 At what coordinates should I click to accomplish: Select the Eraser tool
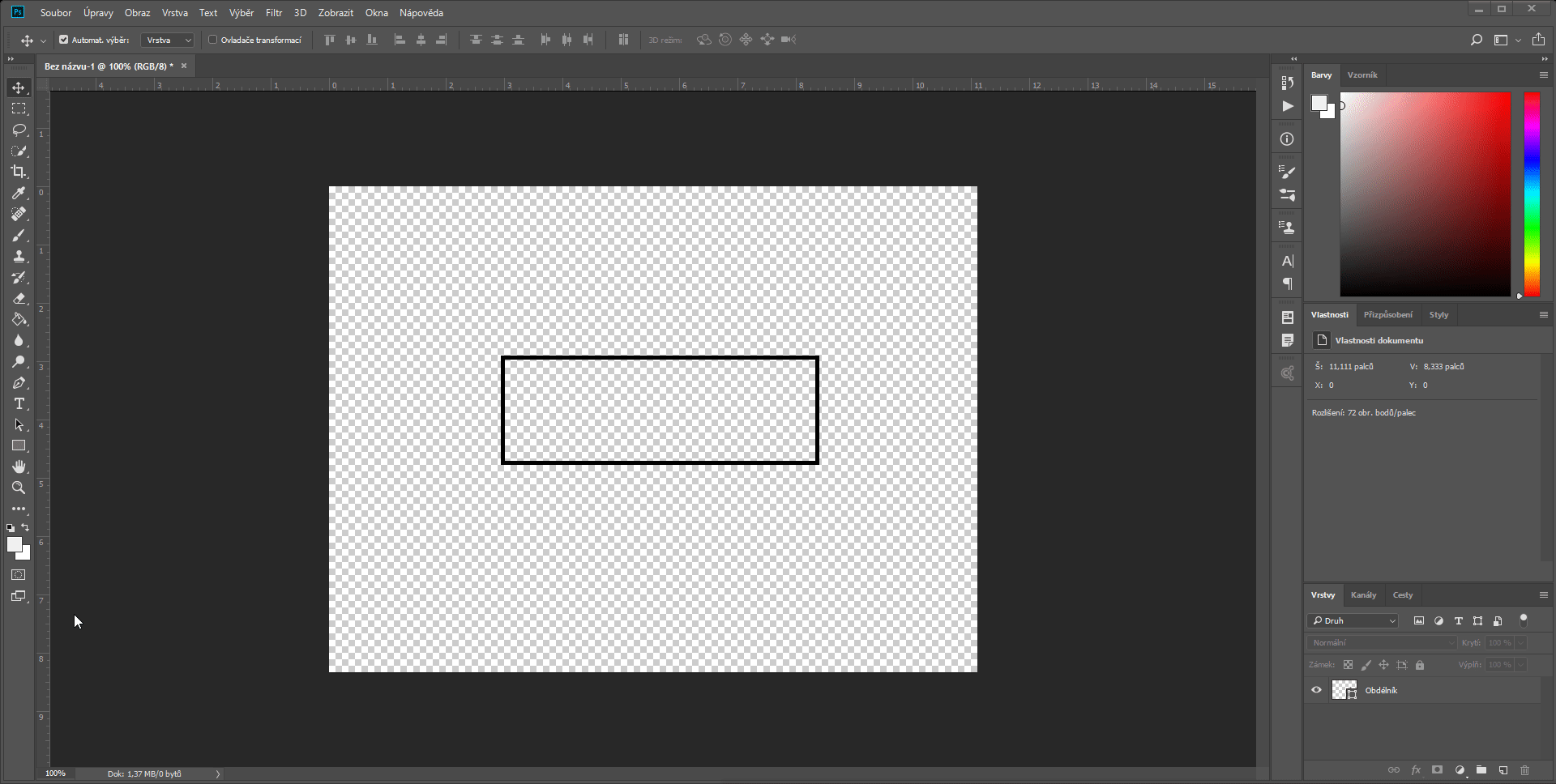(x=19, y=298)
